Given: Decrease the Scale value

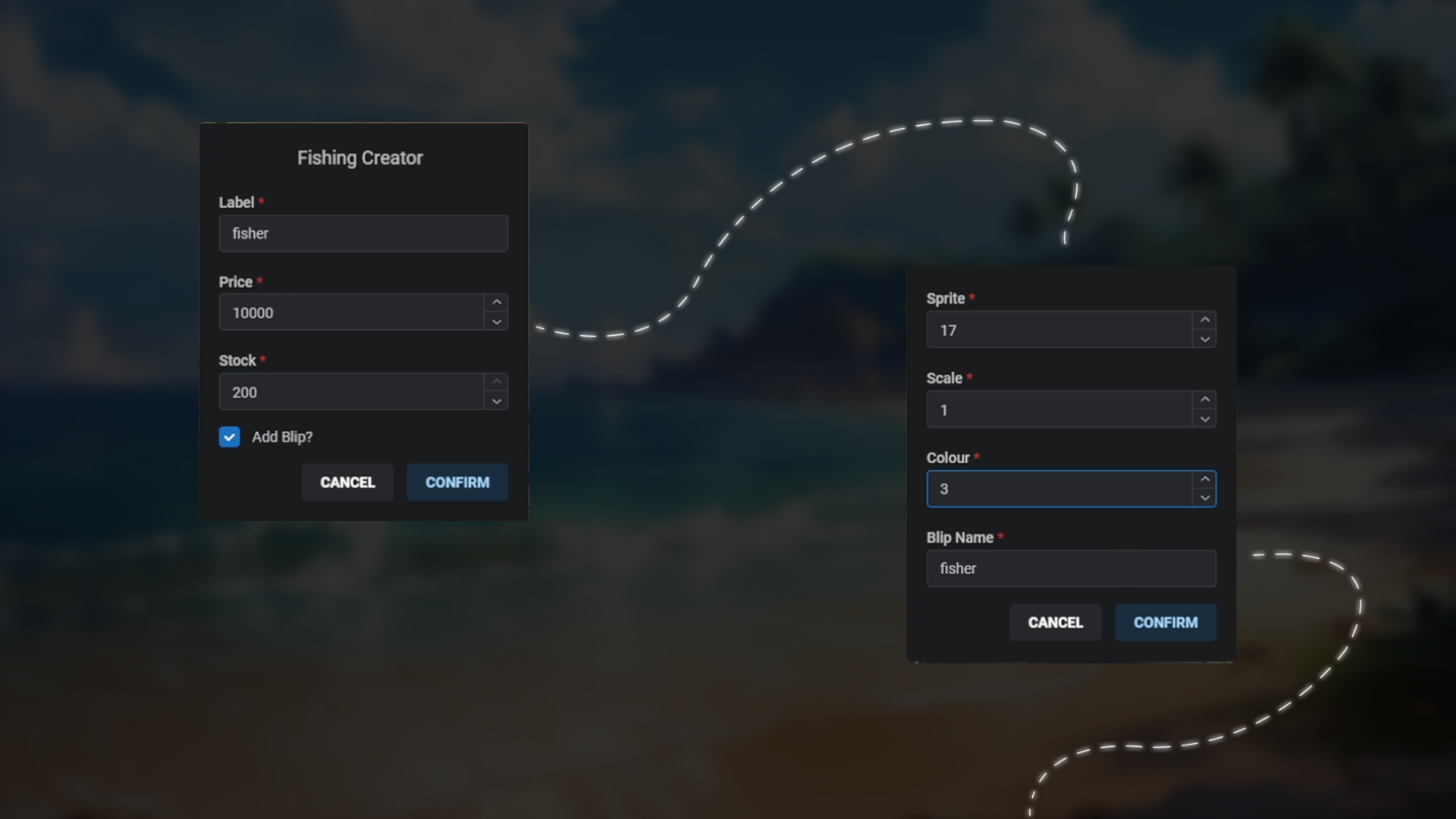Looking at the screenshot, I should pos(1206,420).
